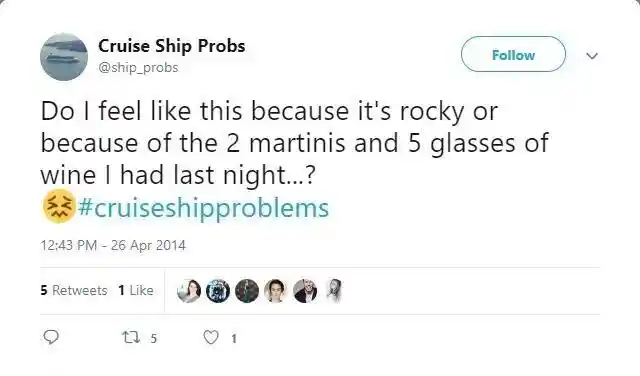This screenshot has height=376, width=640.
Task: Retweet using the retweet arrows icon
Action: coord(131,338)
